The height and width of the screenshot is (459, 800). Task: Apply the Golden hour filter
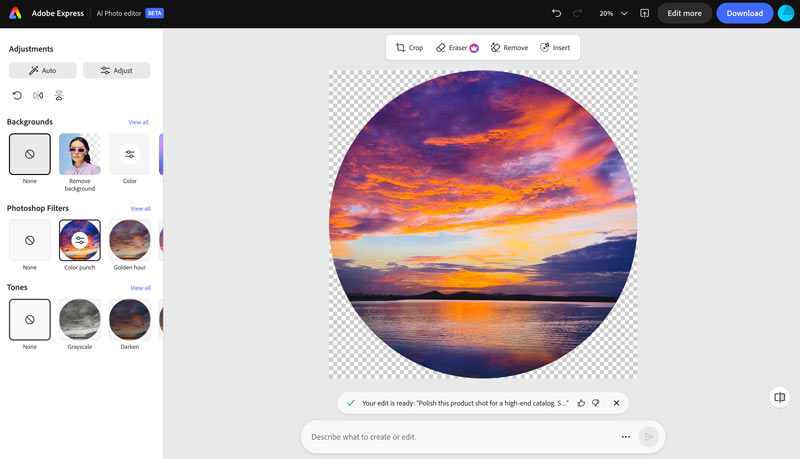(x=130, y=240)
